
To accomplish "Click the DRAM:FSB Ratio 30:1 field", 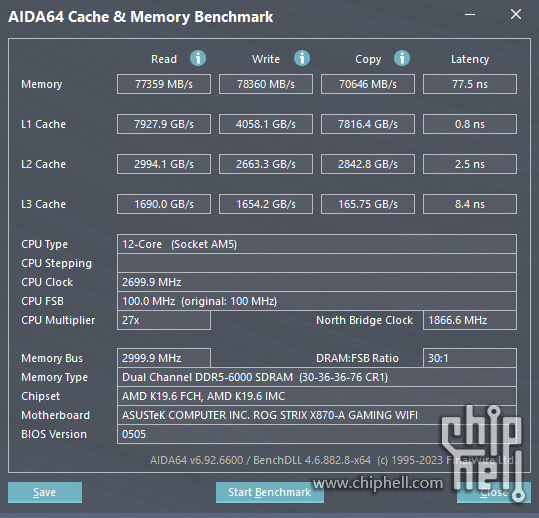I will point(470,358).
